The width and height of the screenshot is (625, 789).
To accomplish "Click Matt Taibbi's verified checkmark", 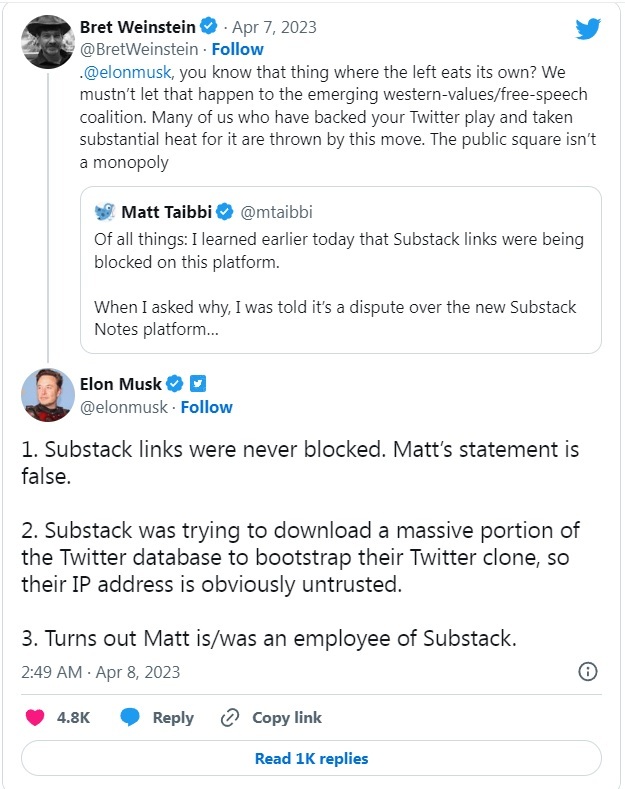I will tap(226, 211).
